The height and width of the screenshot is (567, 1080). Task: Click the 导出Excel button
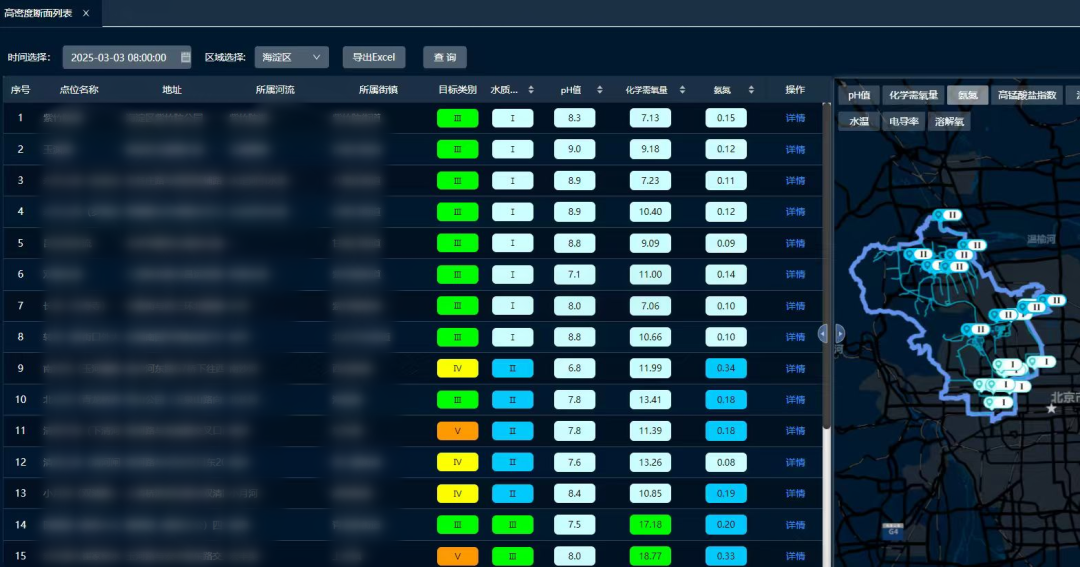[374, 58]
